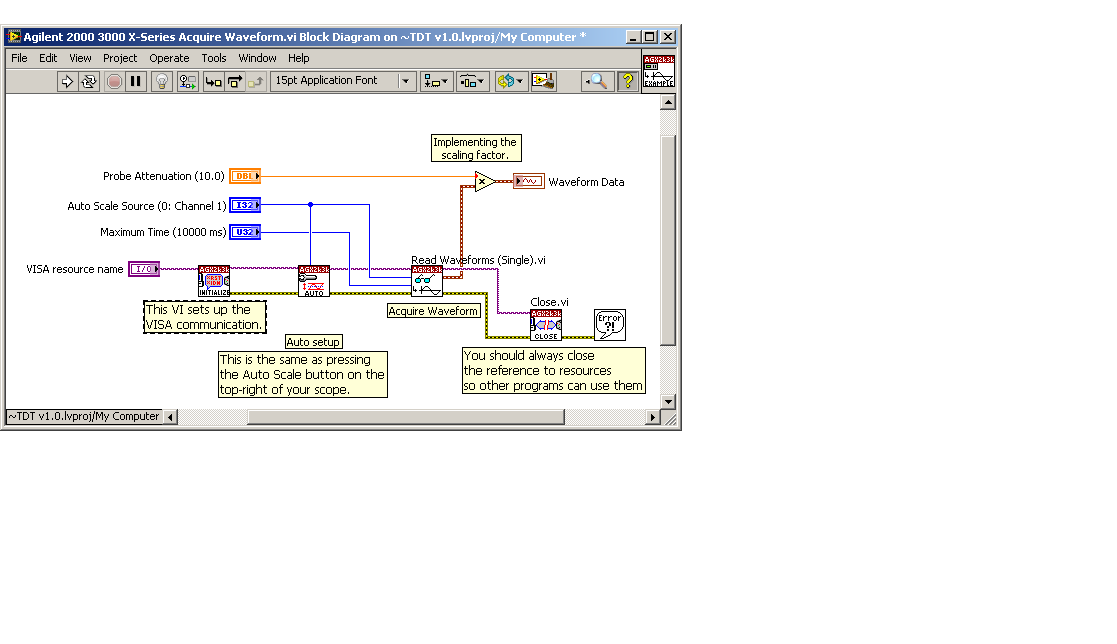The image size is (1117, 644).
Task: Click the LabVIEW icon in title bar
Action: pyautogui.click(x=14, y=36)
